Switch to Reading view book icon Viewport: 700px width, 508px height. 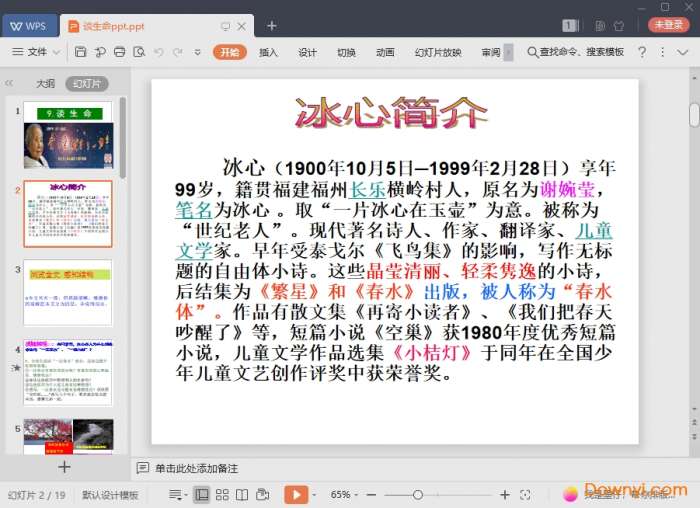[242, 494]
